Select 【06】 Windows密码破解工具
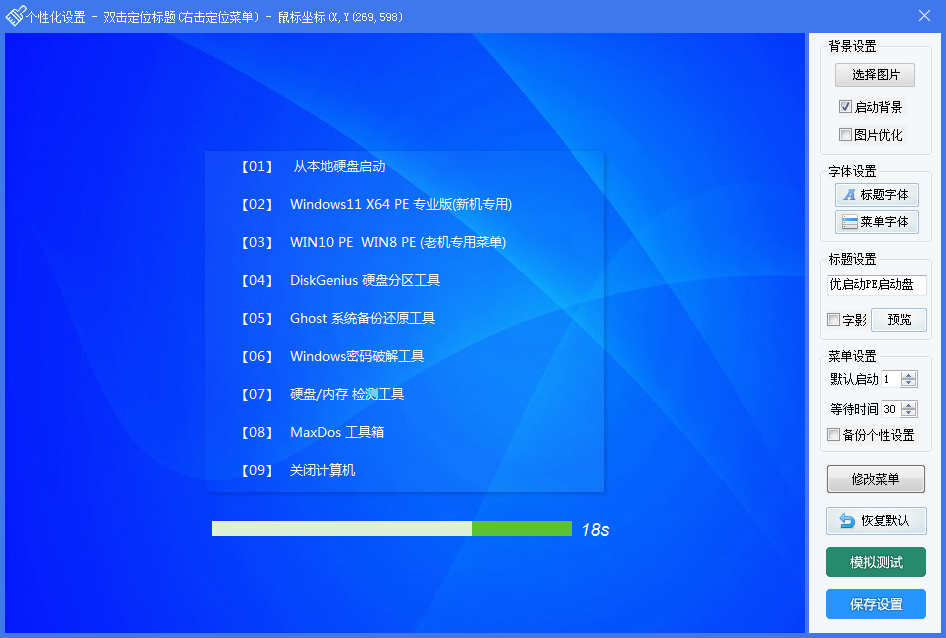The height and width of the screenshot is (638, 946). [332, 357]
